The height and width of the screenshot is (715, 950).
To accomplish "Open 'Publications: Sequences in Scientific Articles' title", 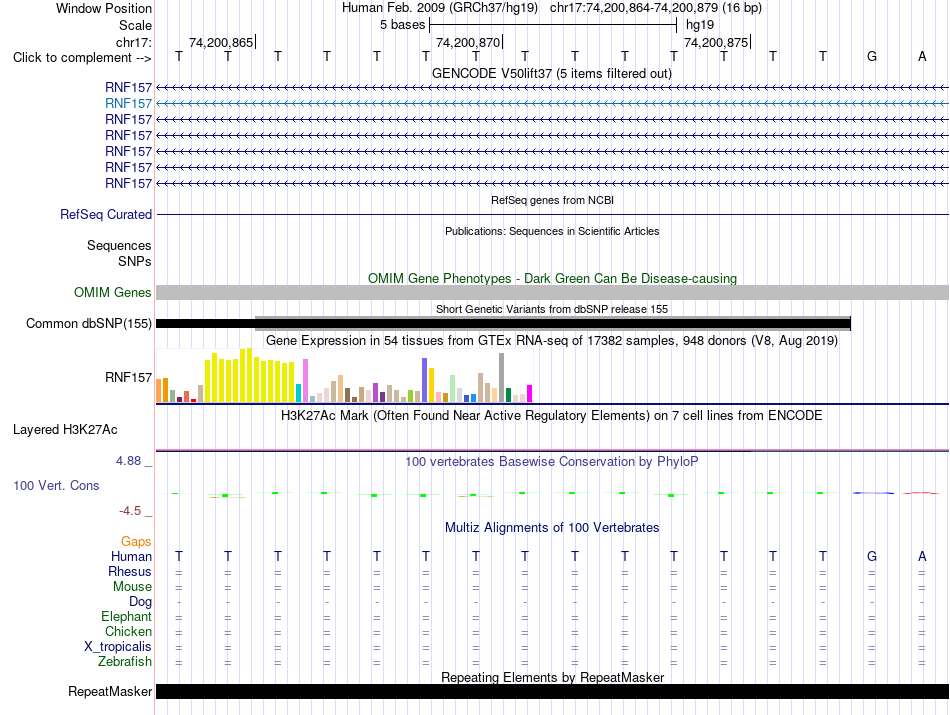I will click(552, 231).
